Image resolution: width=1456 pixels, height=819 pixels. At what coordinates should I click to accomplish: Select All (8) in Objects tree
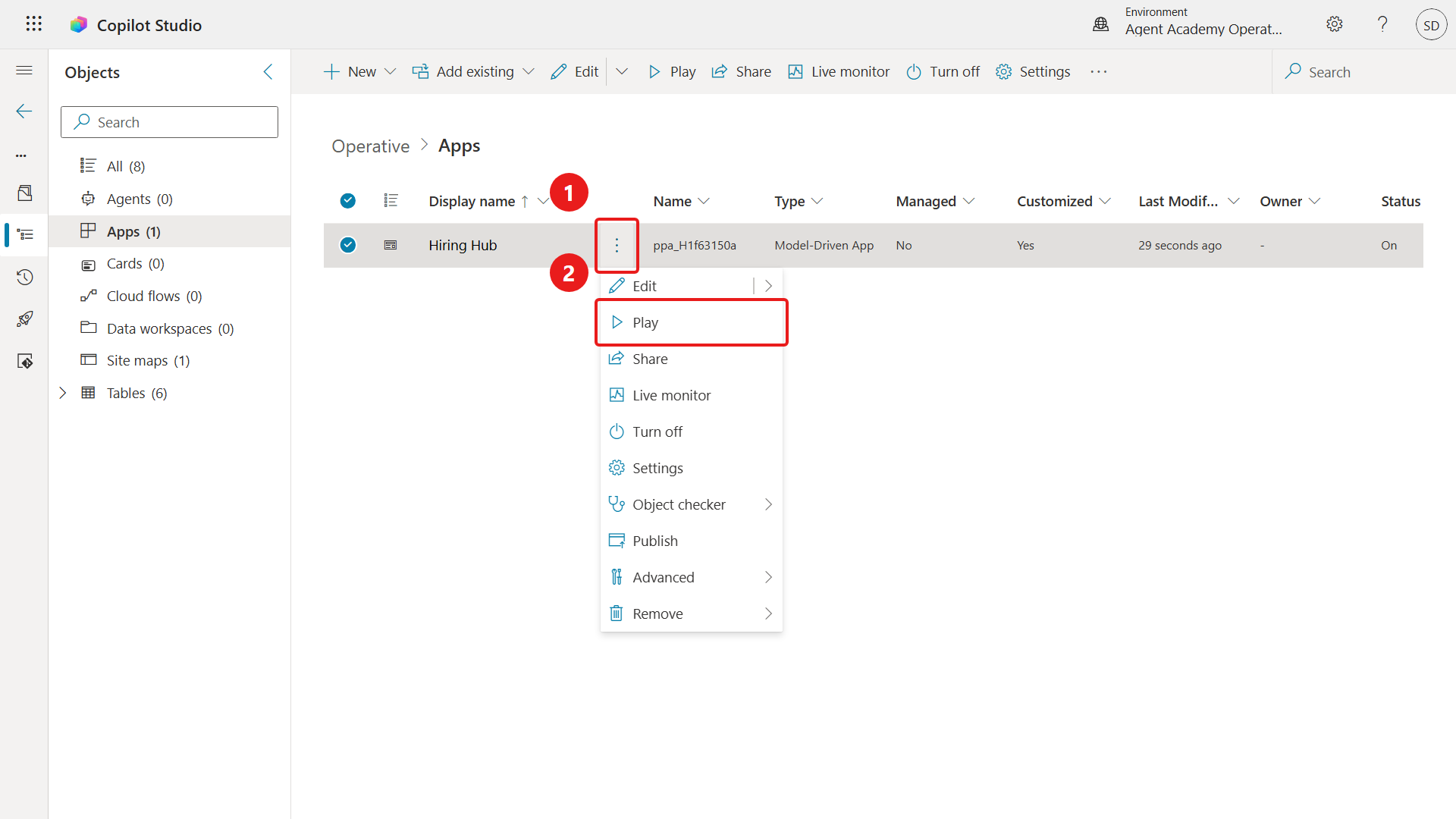point(170,166)
